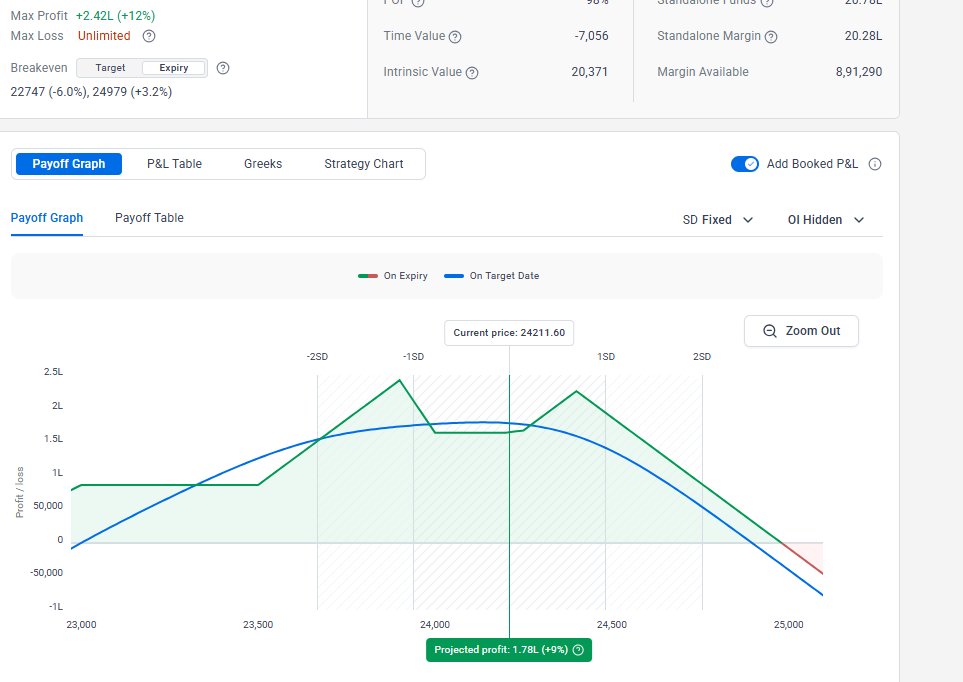Select Target breakeven option
This screenshot has height=682, width=963.
[110, 68]
